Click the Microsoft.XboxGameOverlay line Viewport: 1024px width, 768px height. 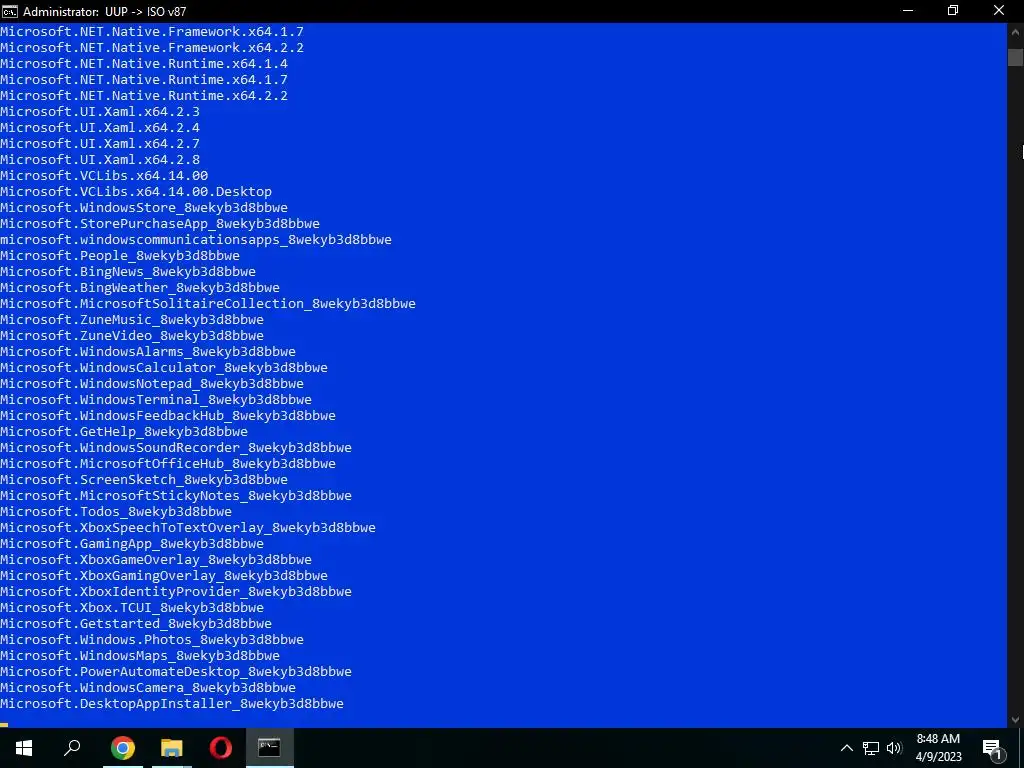[x=156, y=560]
